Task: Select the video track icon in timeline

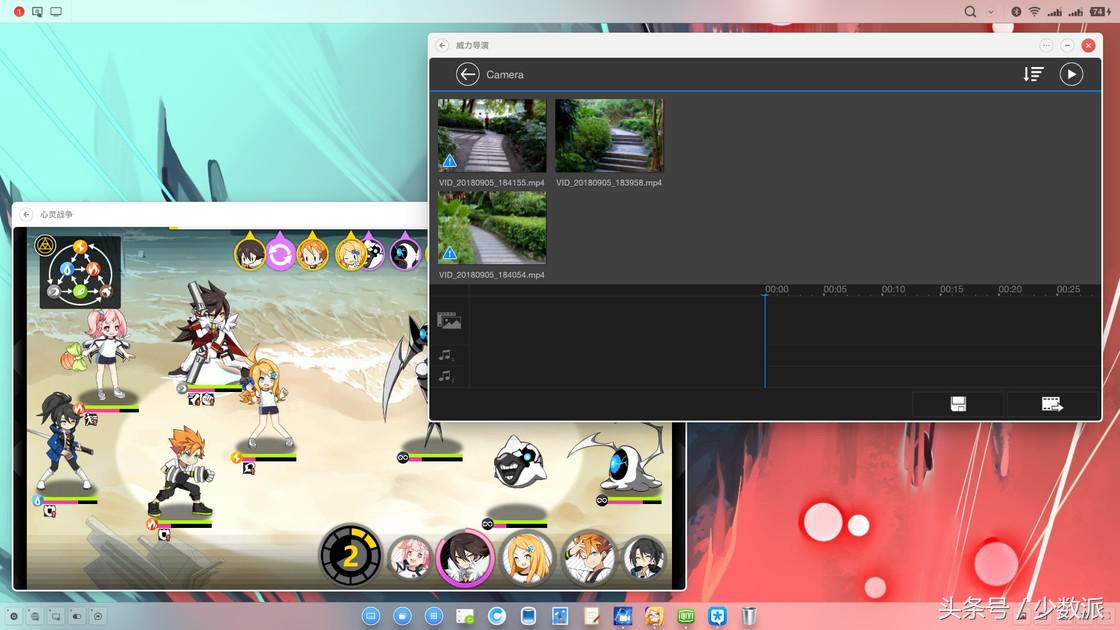Action: [449, 321]
